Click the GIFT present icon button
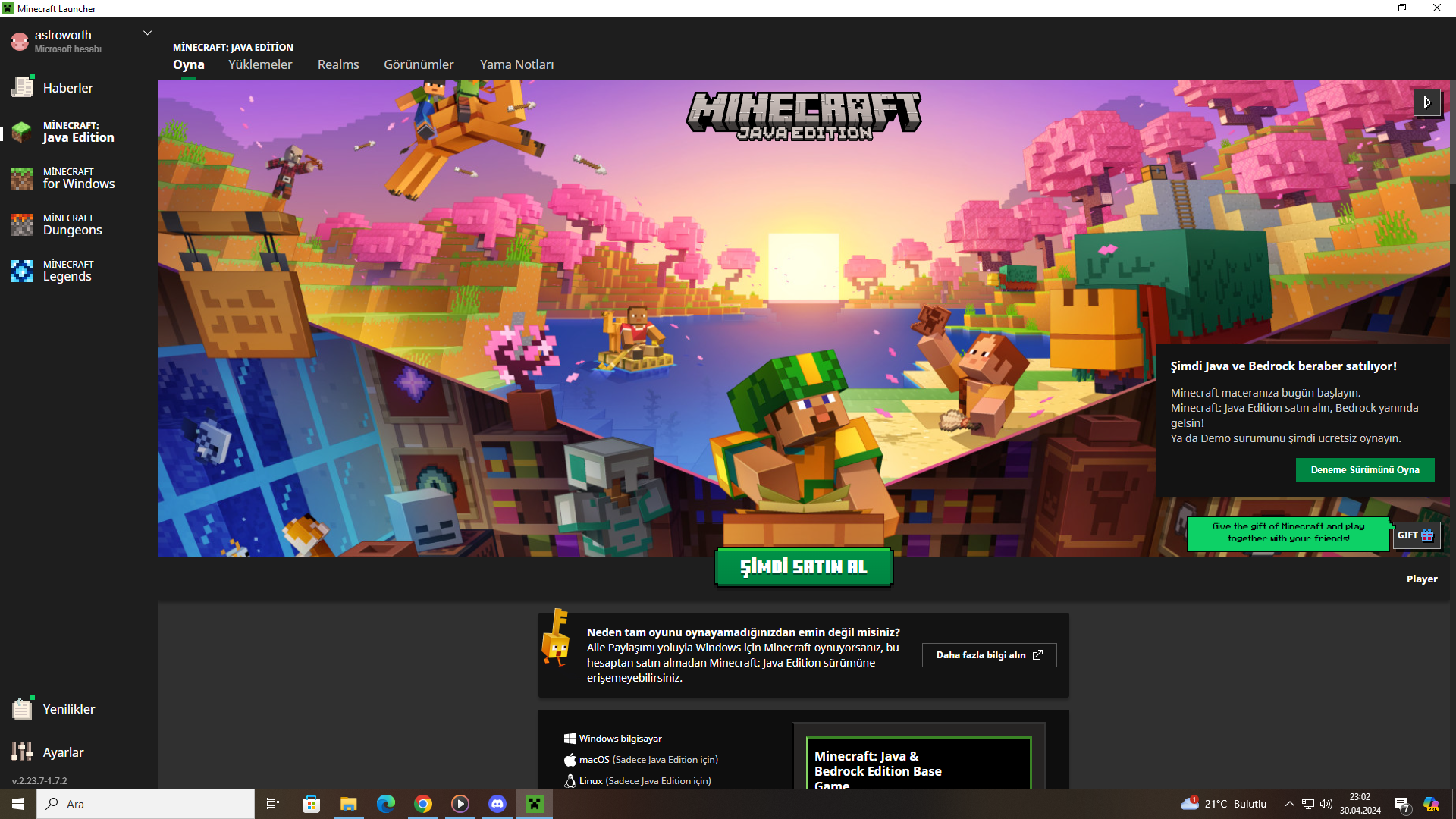Screen dimensions: 1456x819 point(1416,535)
